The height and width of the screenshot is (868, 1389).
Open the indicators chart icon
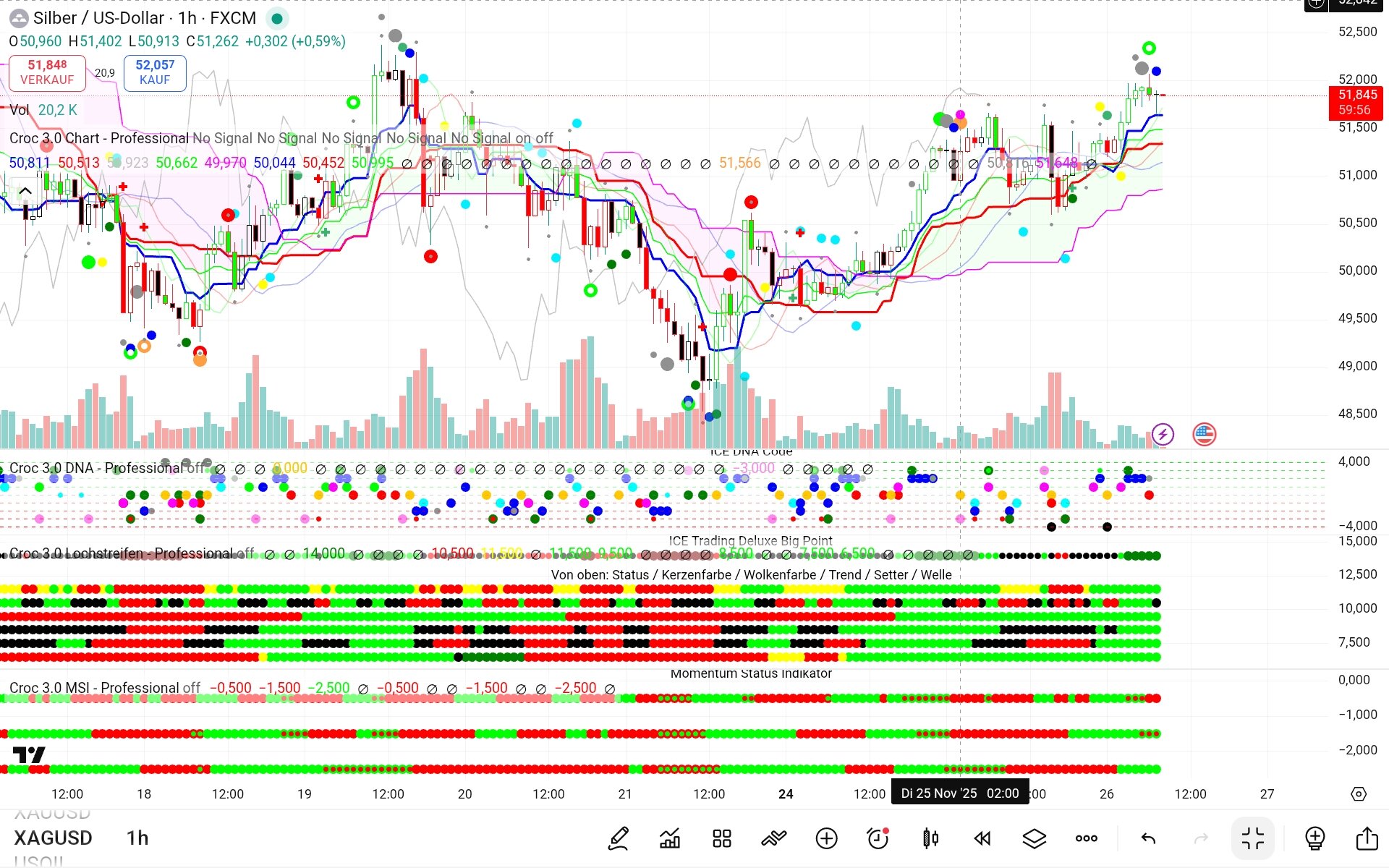coord(670,838)
